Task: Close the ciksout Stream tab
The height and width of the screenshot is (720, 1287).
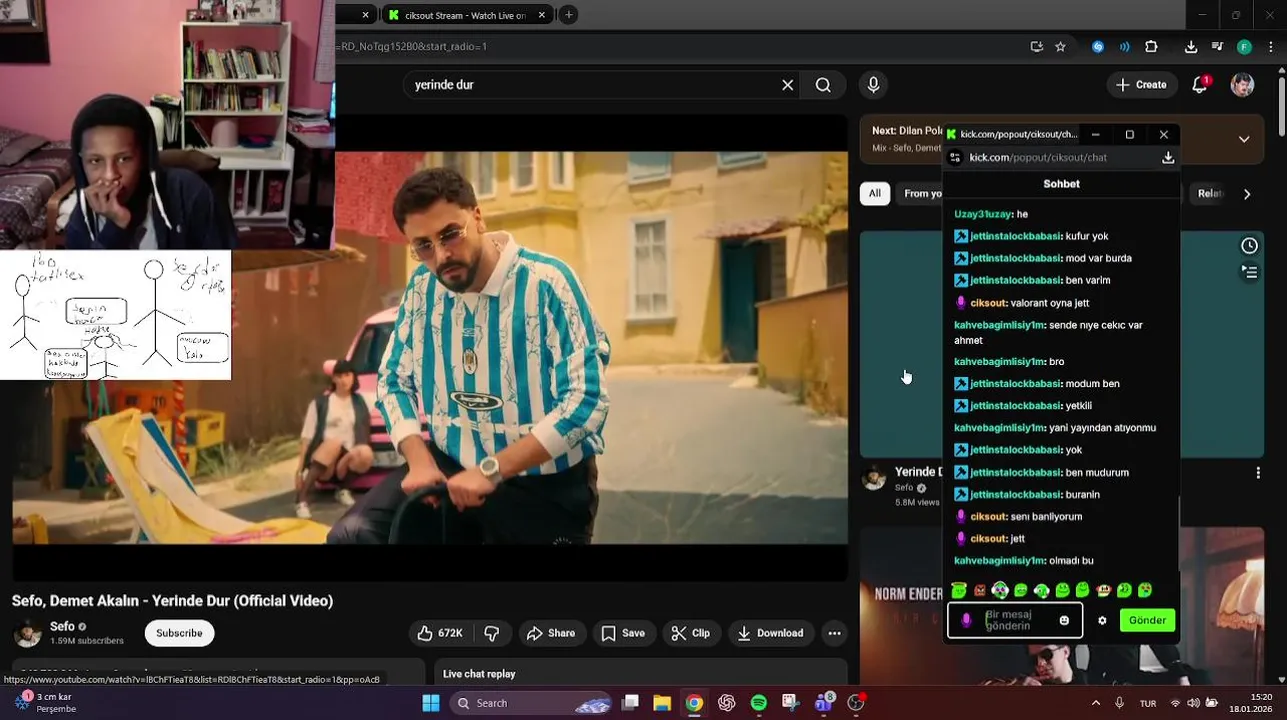Action: click(542, 15)
